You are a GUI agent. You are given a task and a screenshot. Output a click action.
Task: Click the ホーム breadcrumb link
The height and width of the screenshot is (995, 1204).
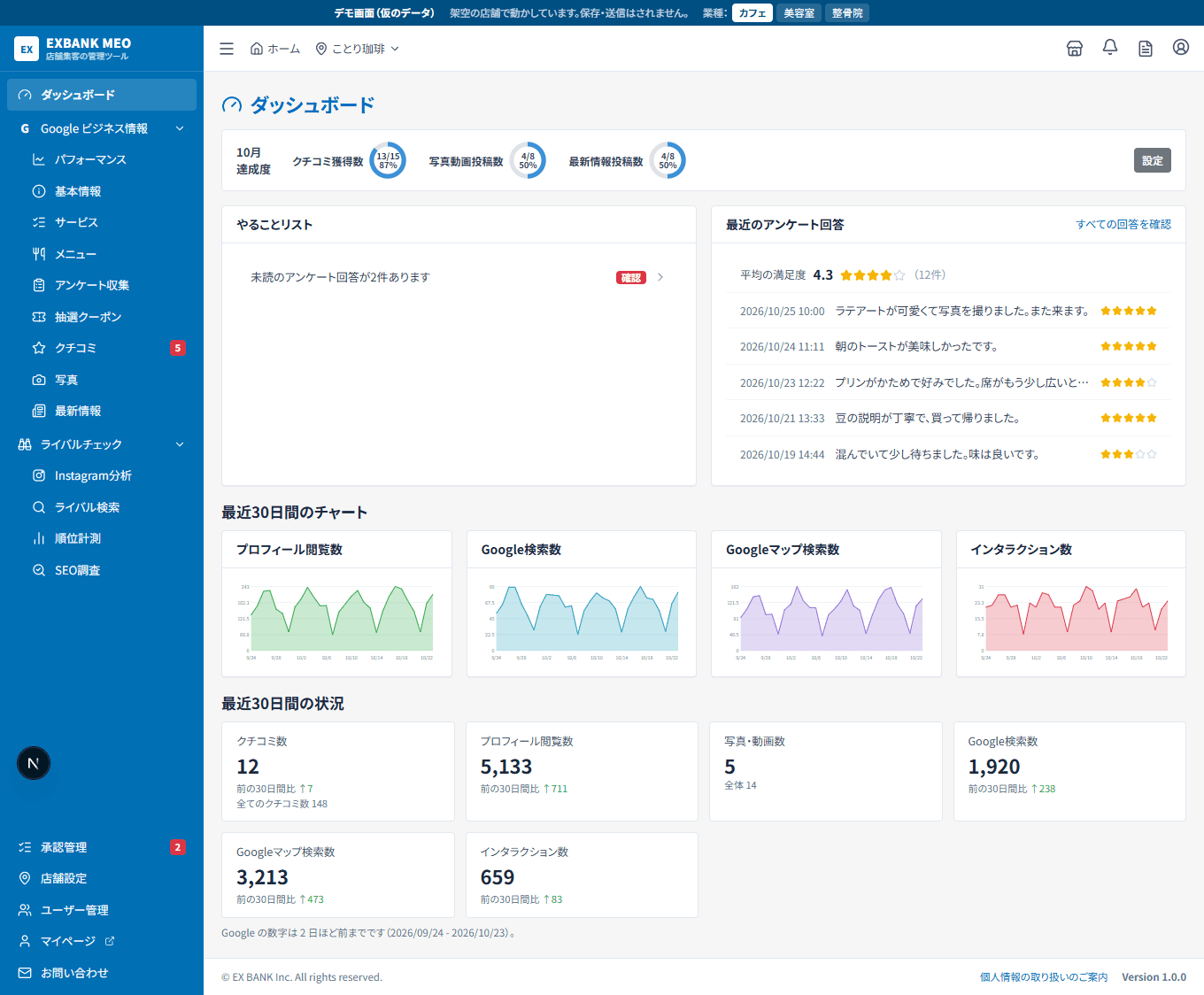coord(275,49)
